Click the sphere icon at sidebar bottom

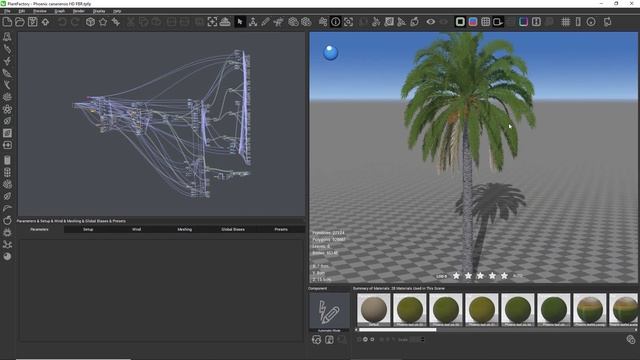[x=7, y=256]
